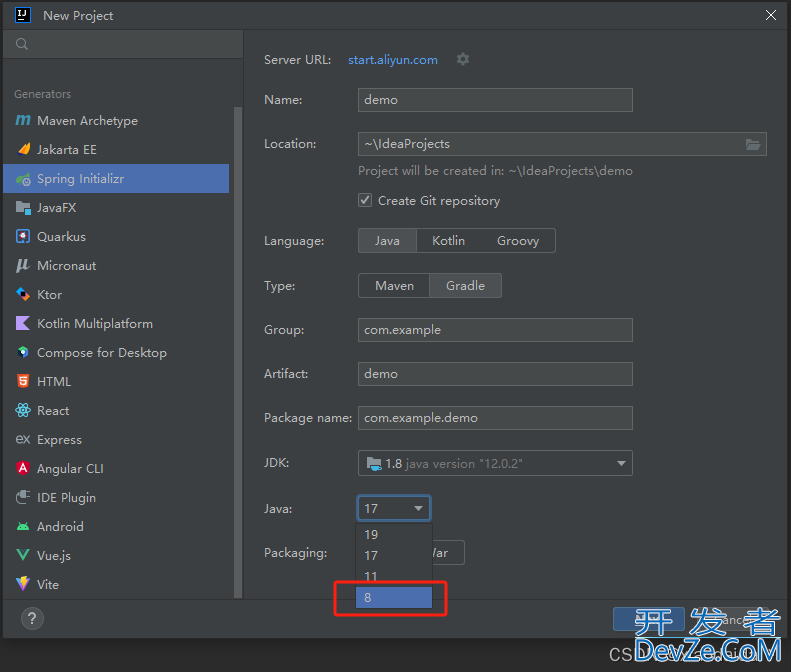Click the Package name field
This screenshot has width=791, height=672.
pos(495,418)
